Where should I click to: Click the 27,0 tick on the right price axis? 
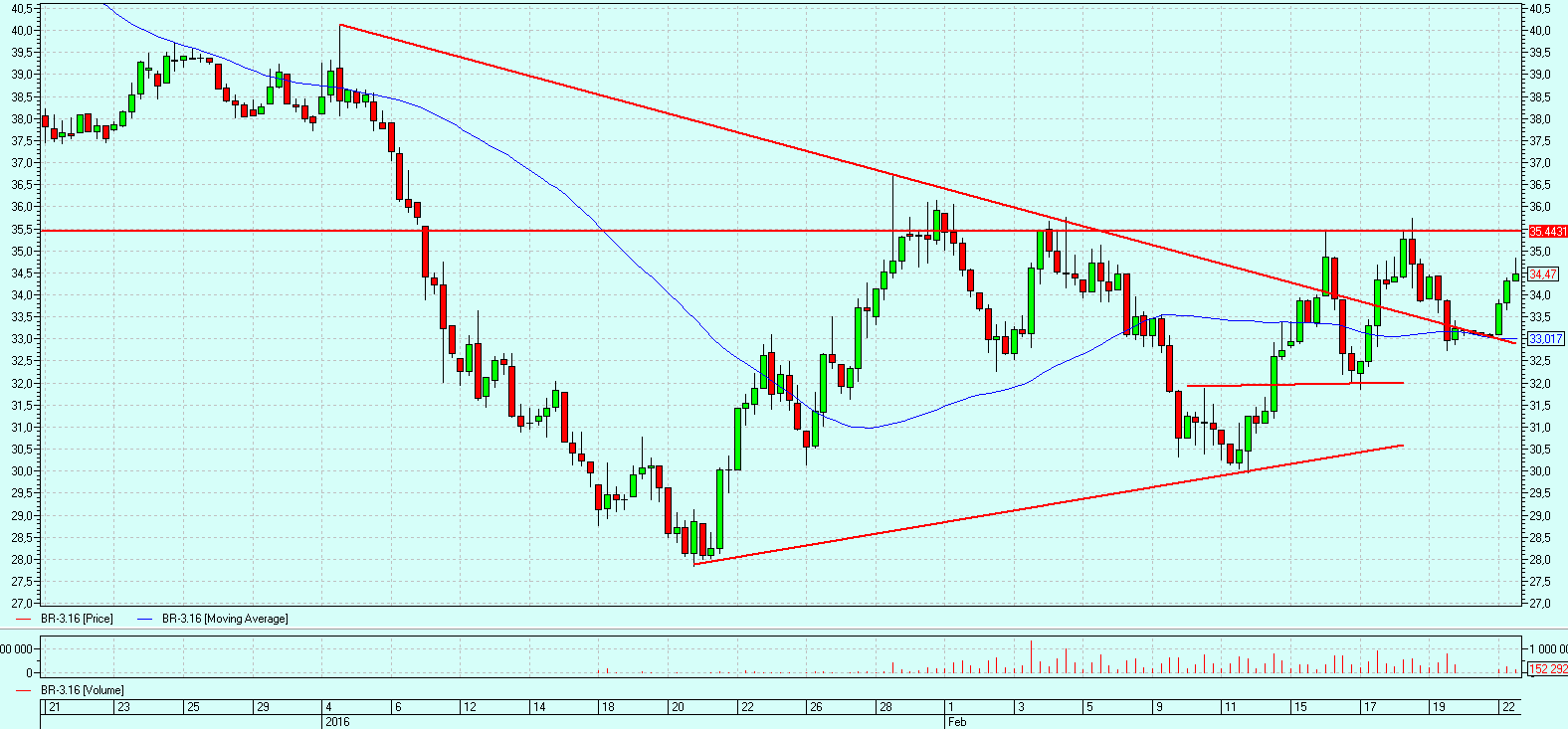pyautogui.click(x=1540, y=604)
